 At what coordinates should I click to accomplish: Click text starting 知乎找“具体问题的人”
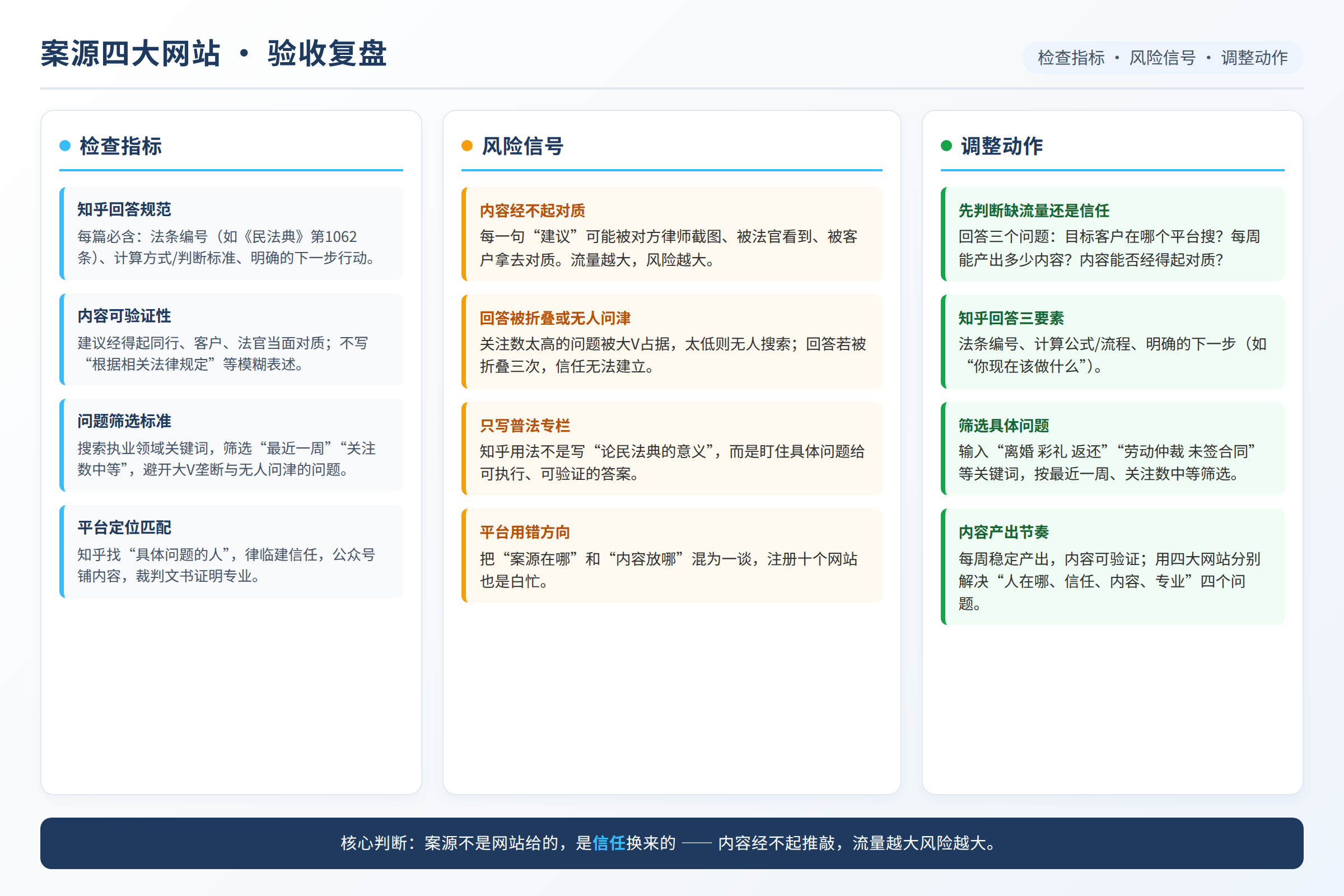click(x=226, y=565)
